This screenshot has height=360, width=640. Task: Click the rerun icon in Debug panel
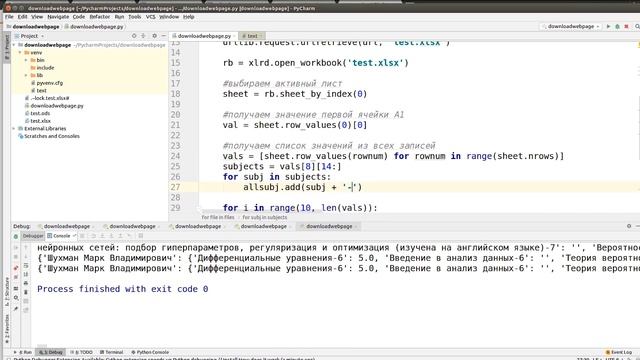click(16, 236)
